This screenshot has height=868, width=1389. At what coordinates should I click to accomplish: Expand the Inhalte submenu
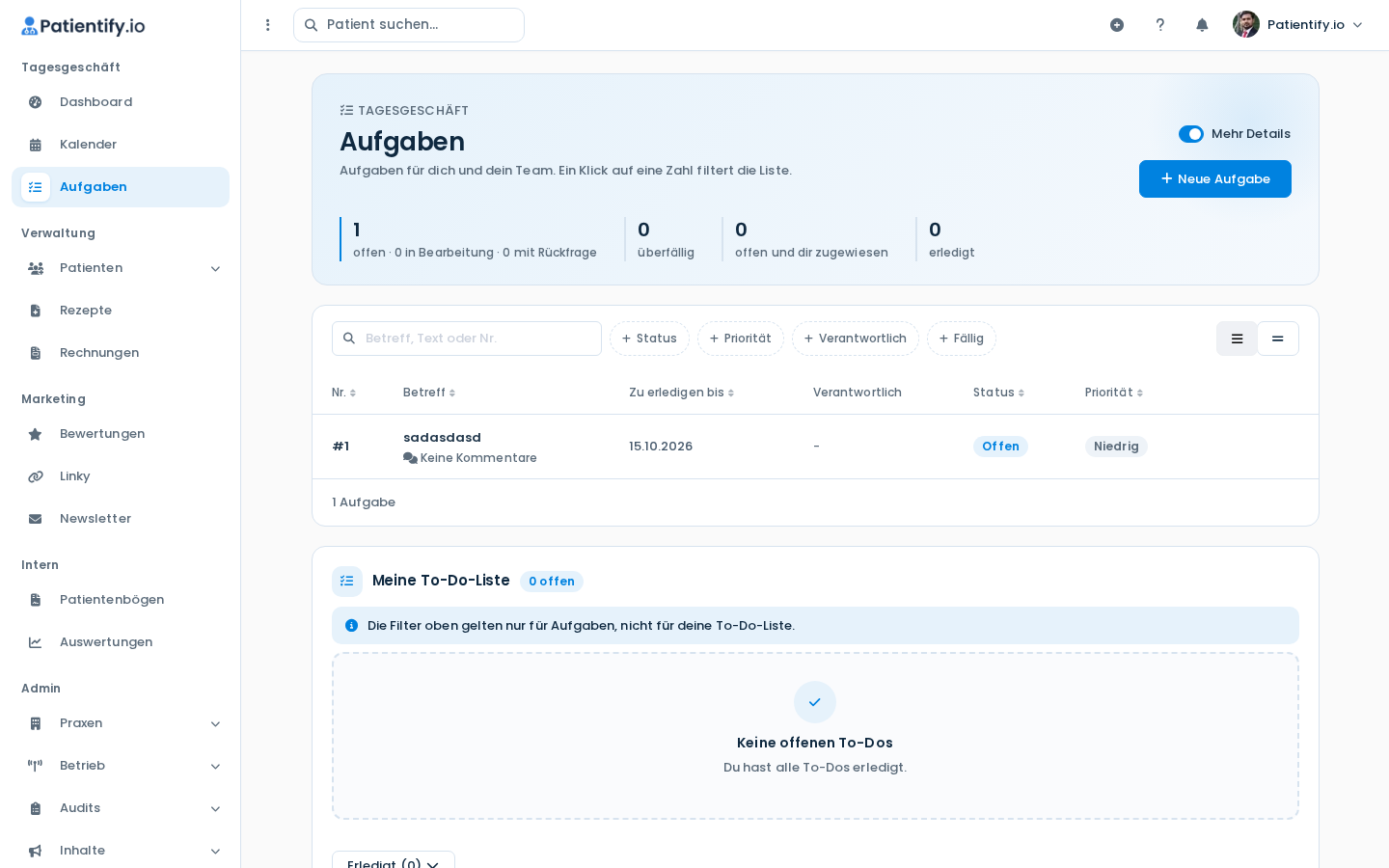click(215, 851)
